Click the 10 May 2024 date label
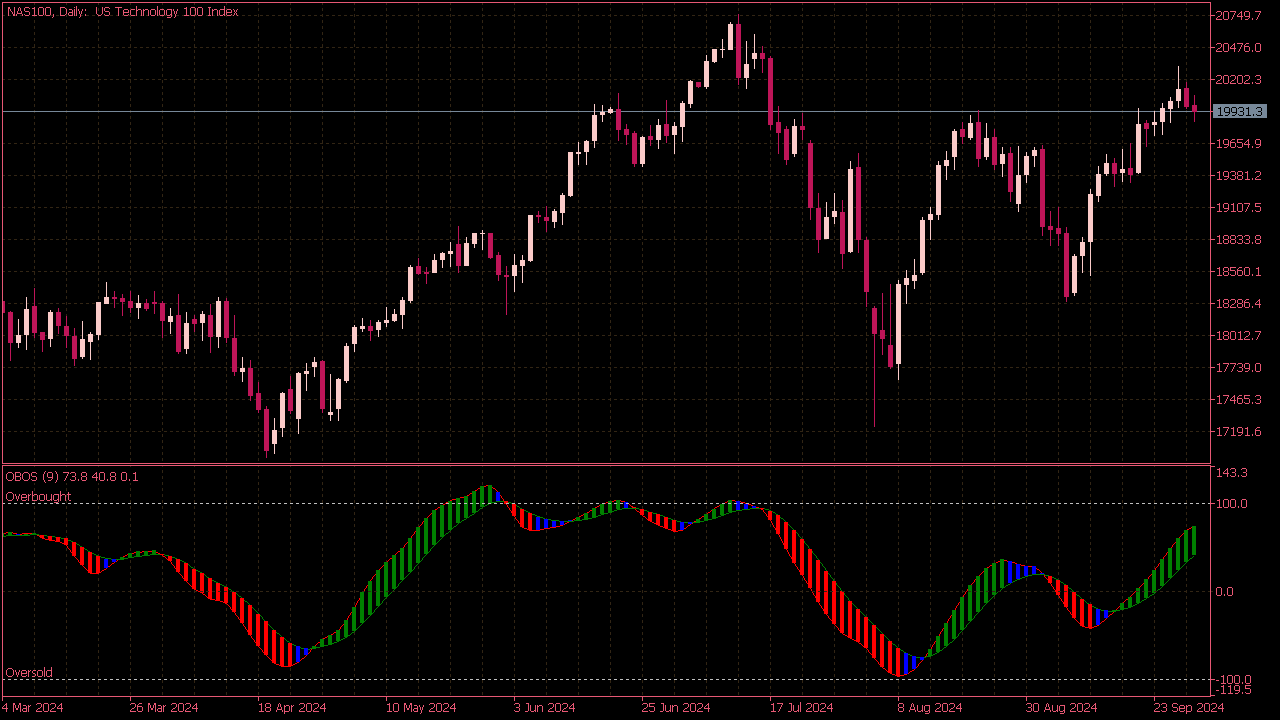 [x=420, y=708]
